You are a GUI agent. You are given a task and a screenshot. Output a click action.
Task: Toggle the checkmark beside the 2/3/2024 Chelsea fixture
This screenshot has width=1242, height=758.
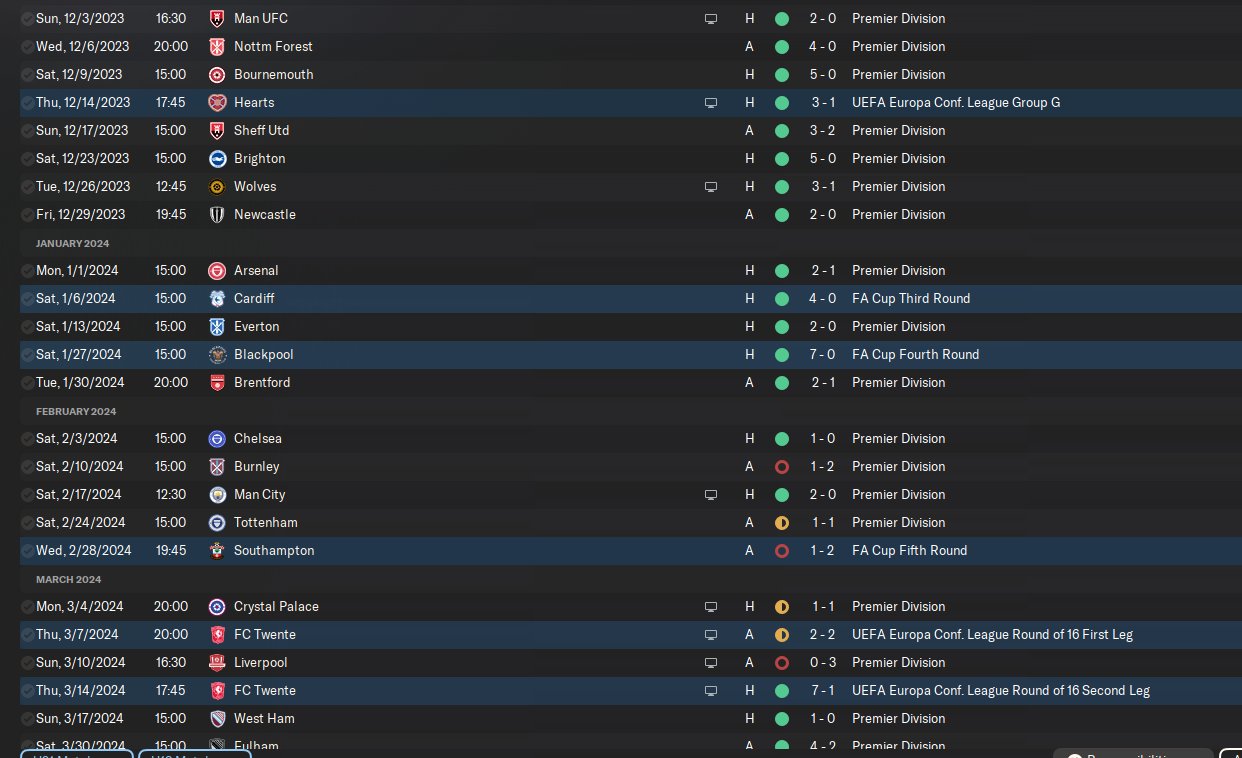point(27,438)
